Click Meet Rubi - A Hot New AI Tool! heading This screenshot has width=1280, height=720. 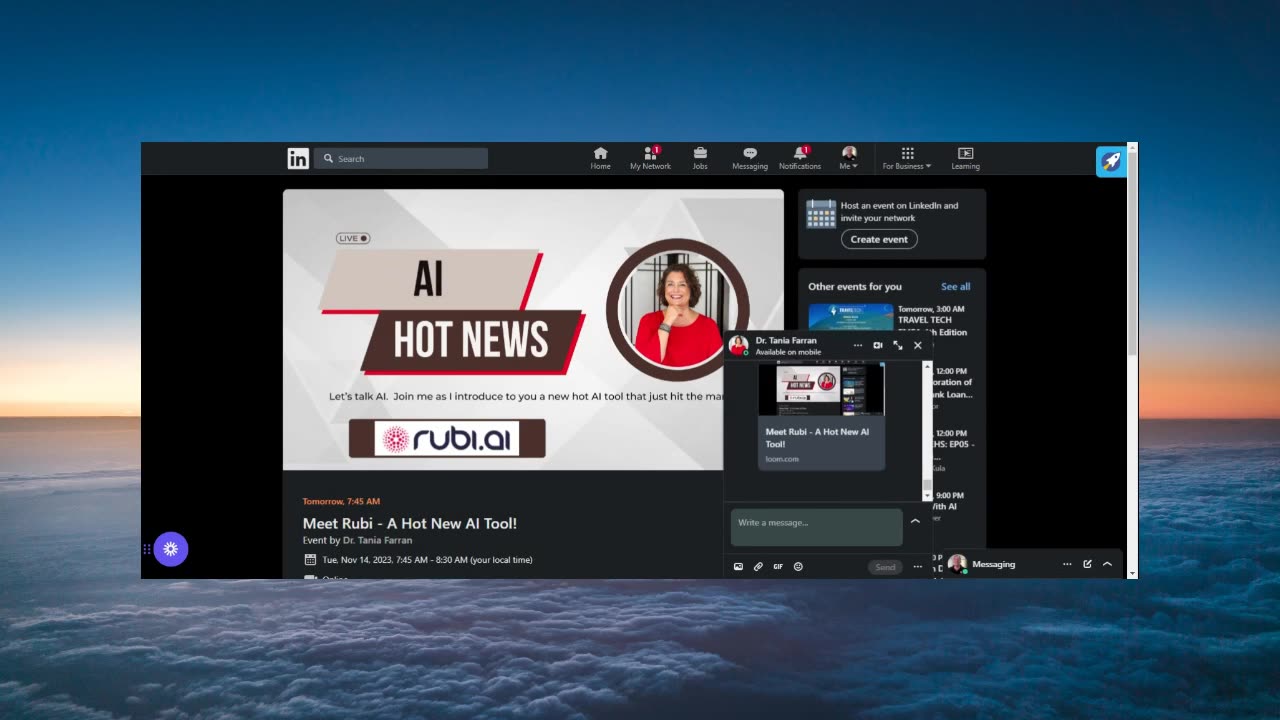pyautogui.click(x=410, y=523)
